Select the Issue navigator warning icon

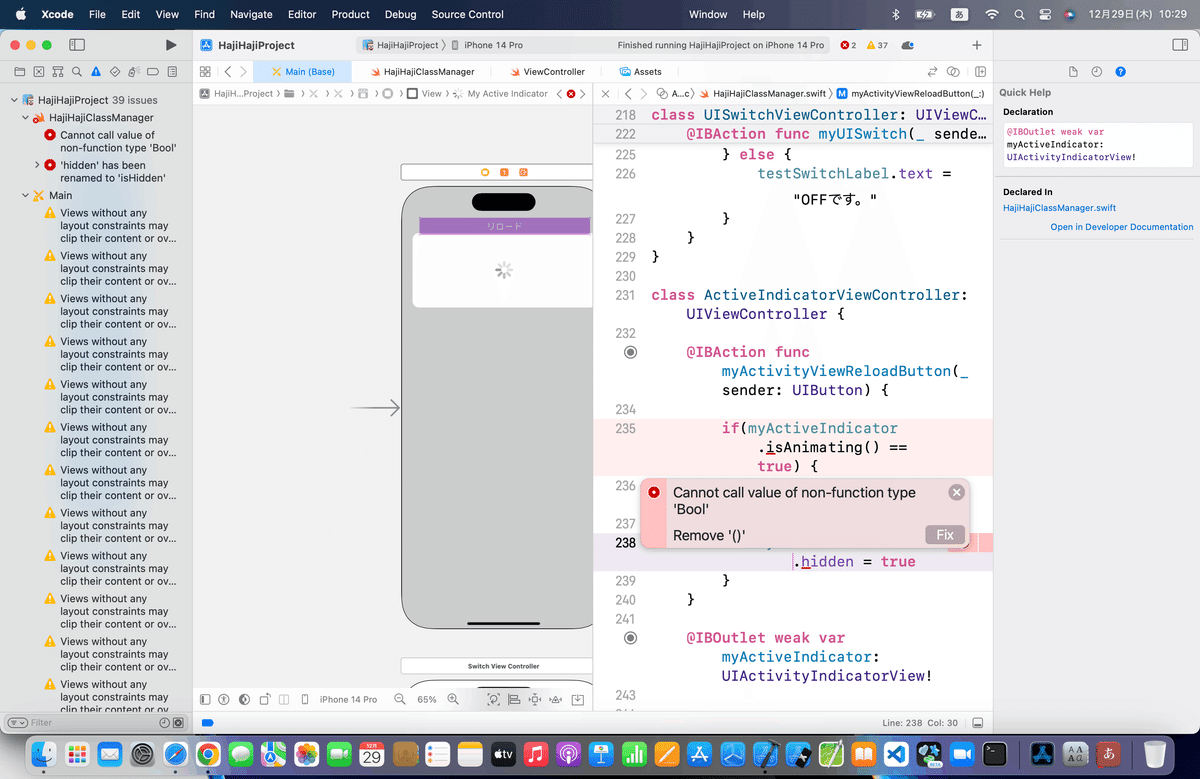pos(96,72)
